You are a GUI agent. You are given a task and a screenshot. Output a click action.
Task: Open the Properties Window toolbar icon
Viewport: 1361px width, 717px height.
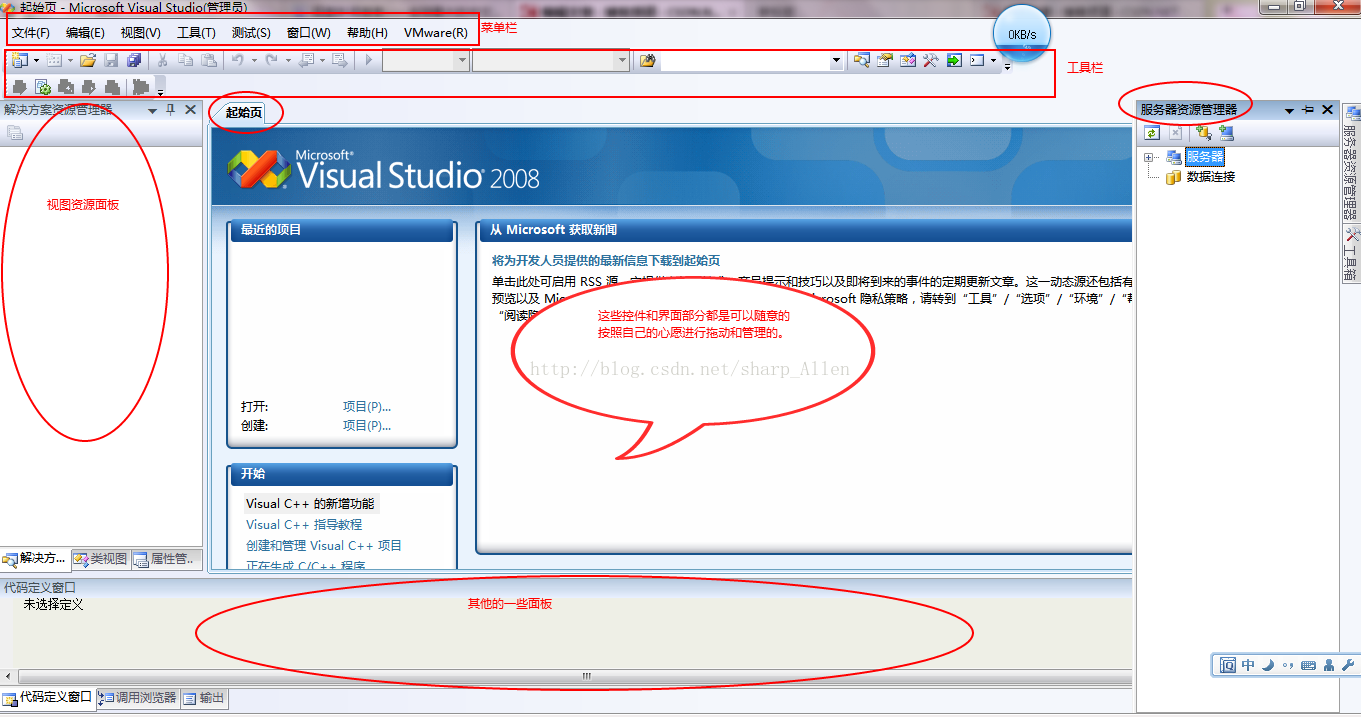(884, 60)
